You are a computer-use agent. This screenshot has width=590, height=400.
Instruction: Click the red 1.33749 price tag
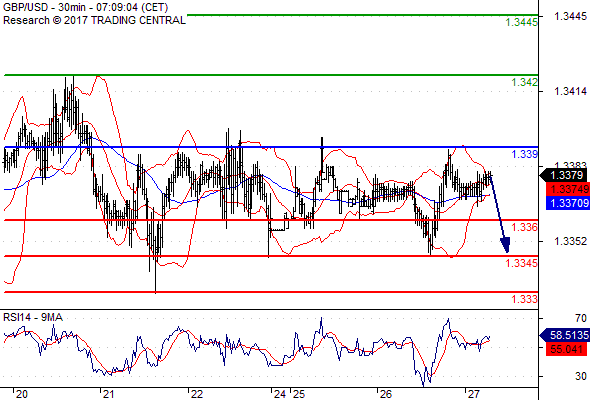pyautogui.click(x=568, y=189)
